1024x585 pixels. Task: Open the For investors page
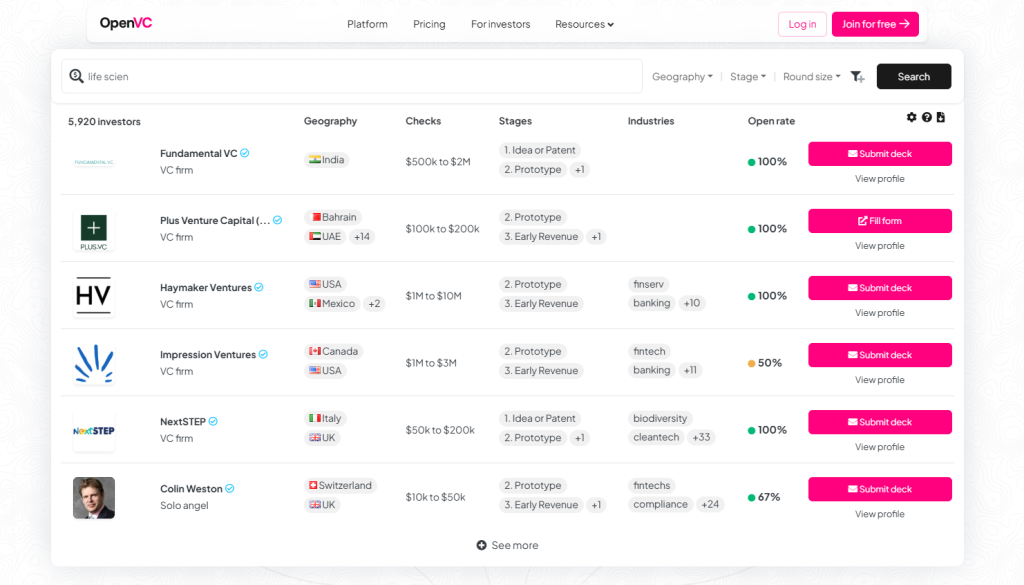500,24
